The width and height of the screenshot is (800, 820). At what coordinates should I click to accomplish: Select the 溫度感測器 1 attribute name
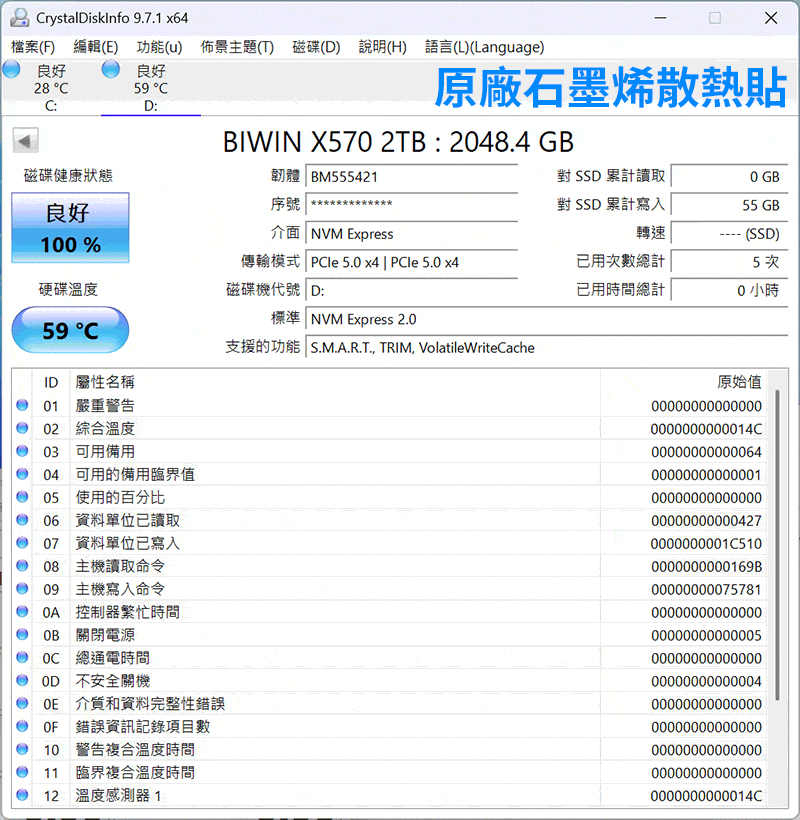118,795
